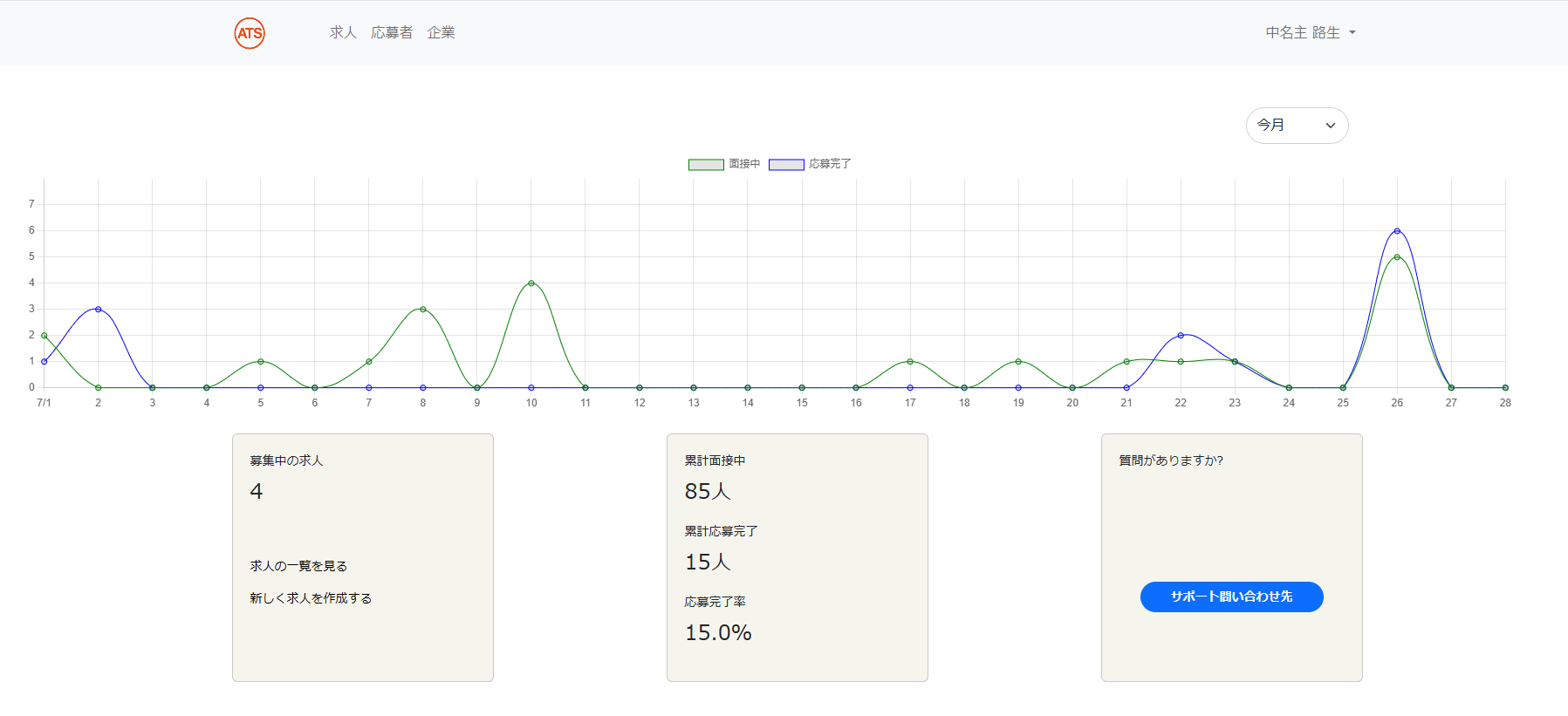
Task: Toggle the 面接中 legend series
Action: click(744, 164)
